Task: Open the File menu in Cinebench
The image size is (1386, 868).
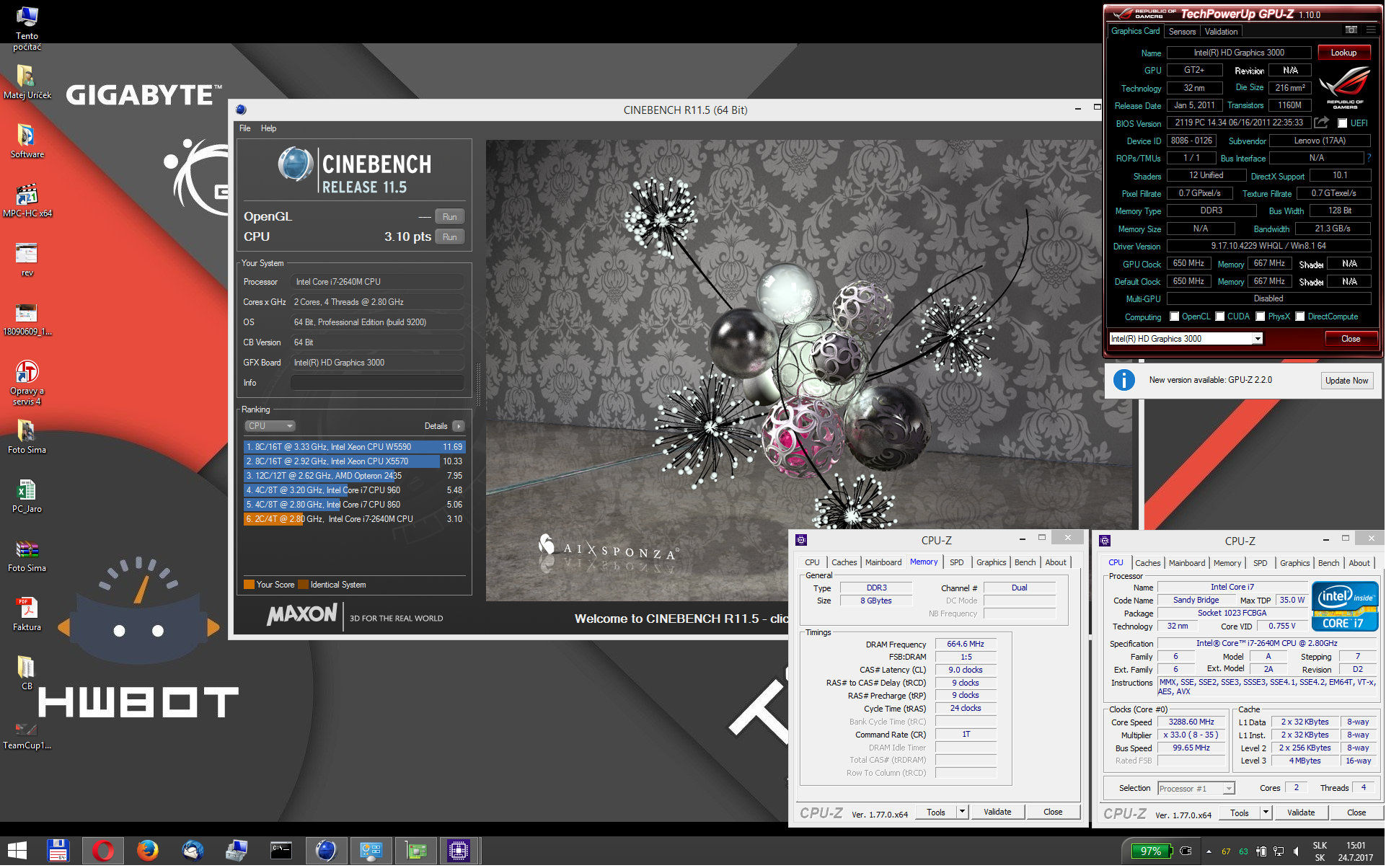Action: [x=245, y=128]
